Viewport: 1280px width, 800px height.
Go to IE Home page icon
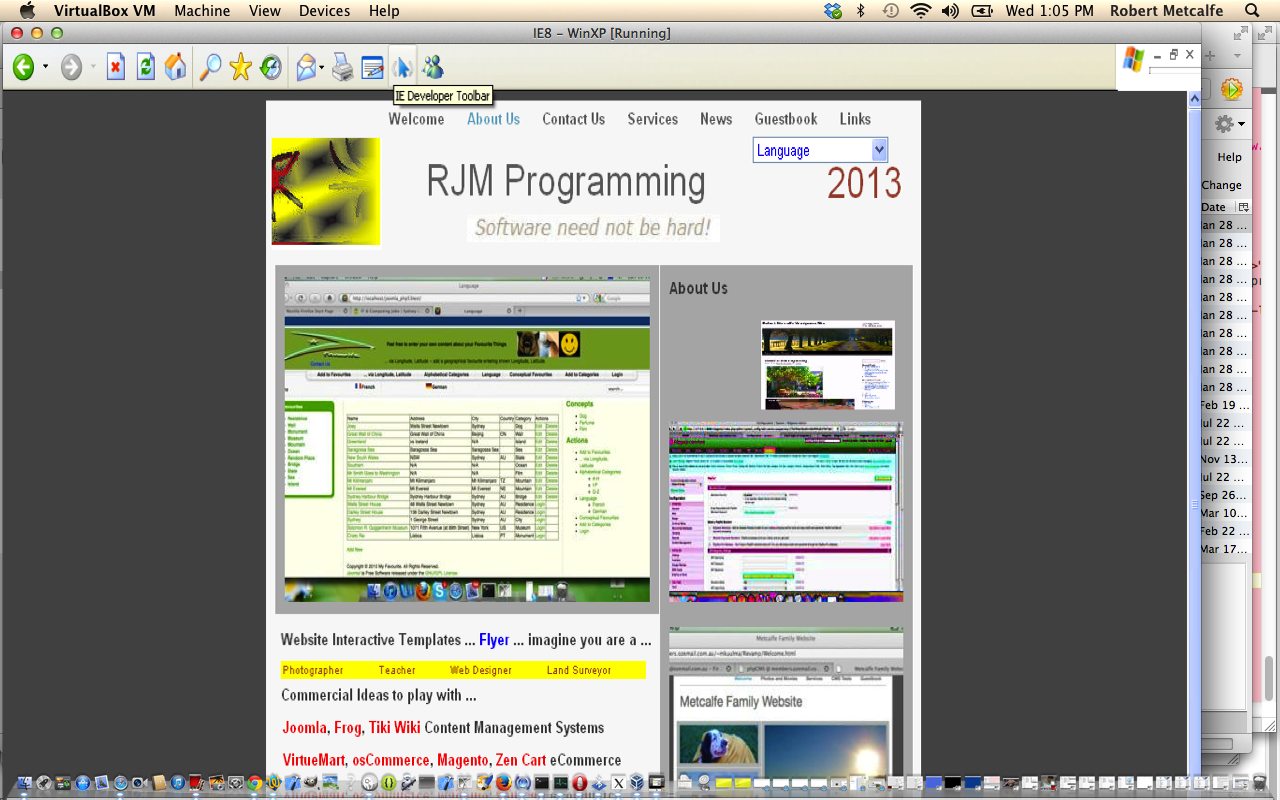tap(176, 67)
